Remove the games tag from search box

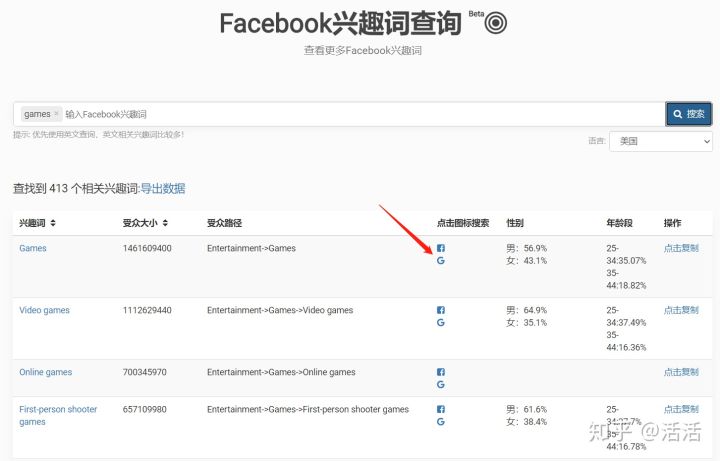click(x=56, y=113)
